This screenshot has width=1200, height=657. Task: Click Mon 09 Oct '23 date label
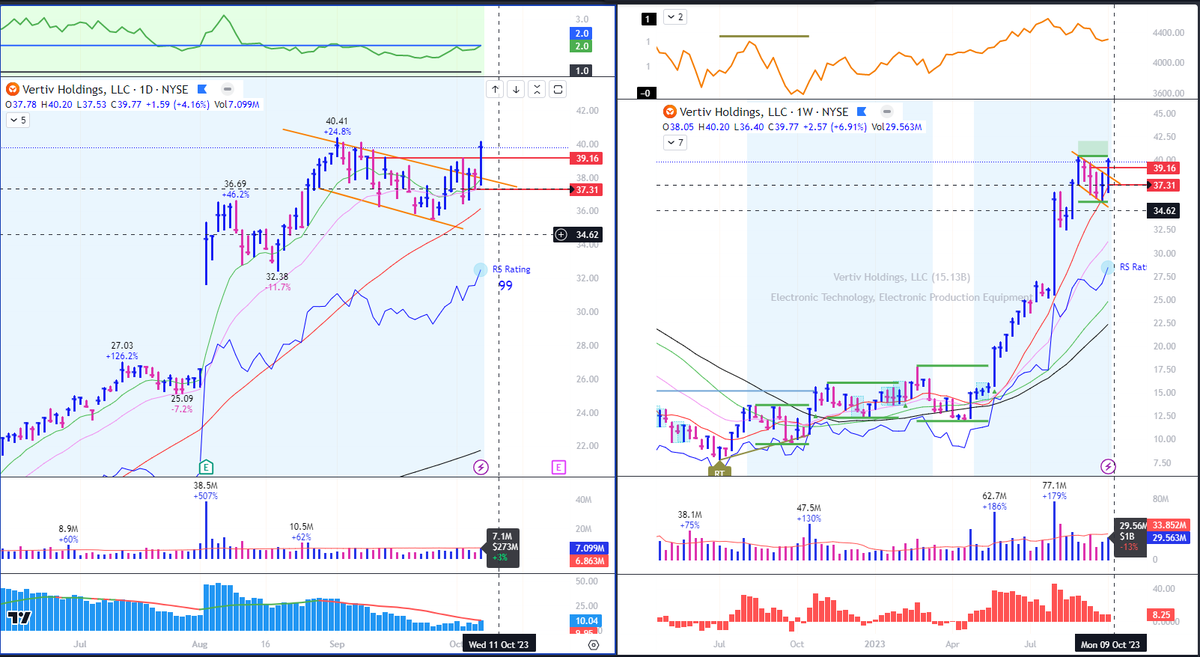(x=1108, y=646)
